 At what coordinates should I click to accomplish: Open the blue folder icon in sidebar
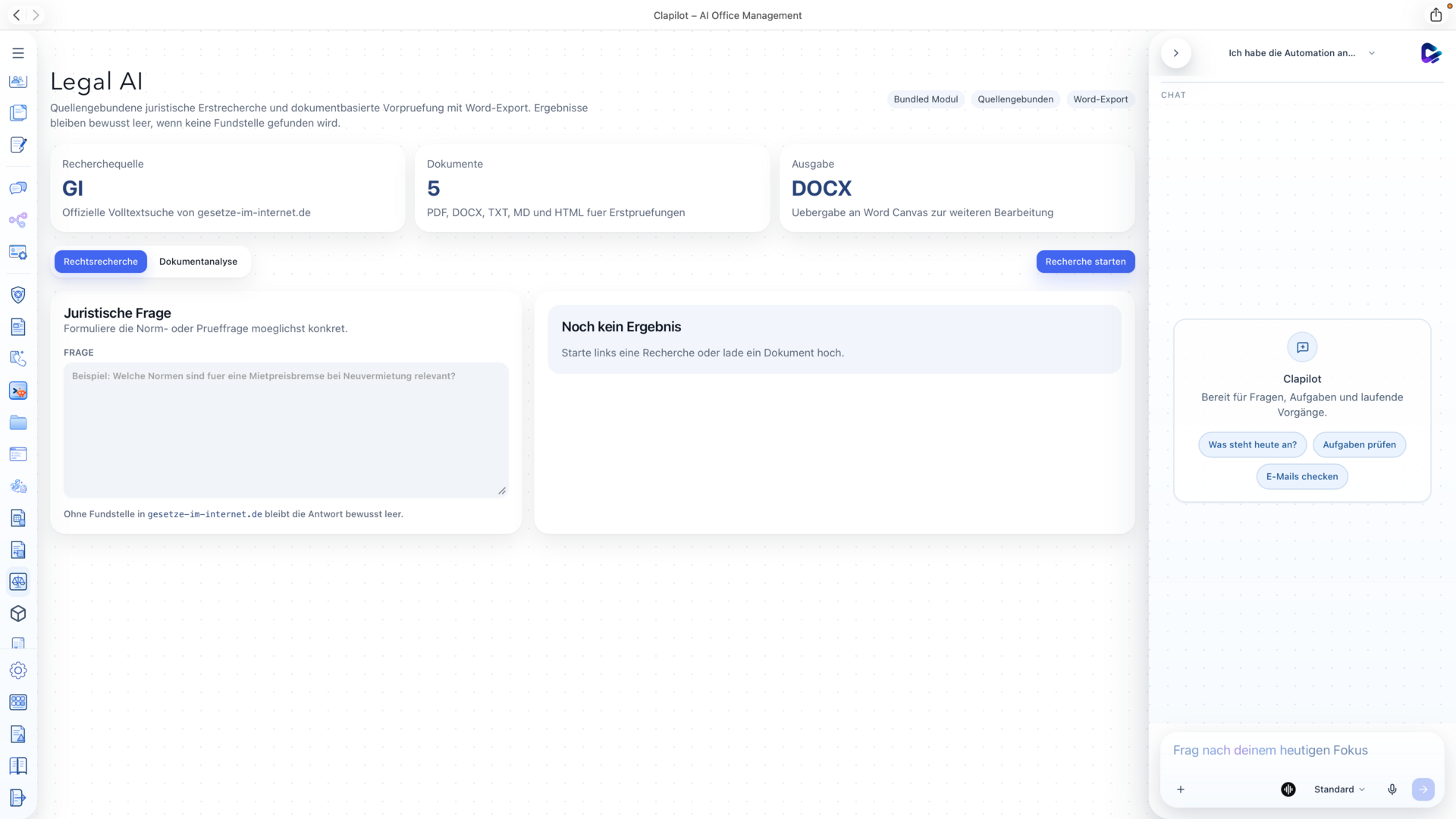point(18,422)
